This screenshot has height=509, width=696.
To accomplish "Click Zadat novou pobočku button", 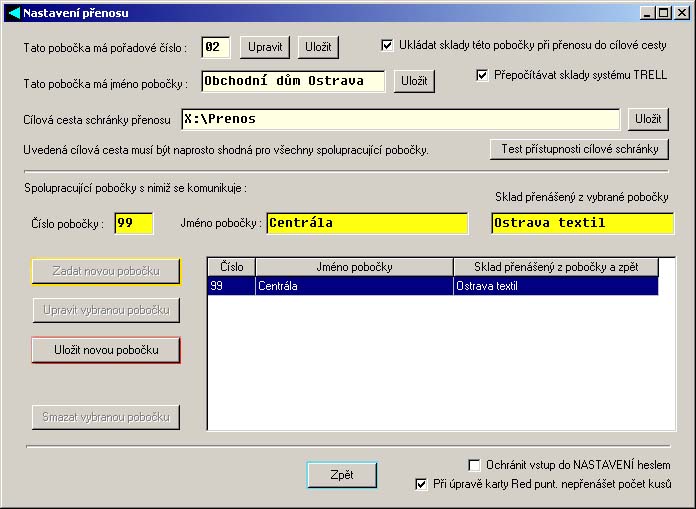I will point(106,271).
